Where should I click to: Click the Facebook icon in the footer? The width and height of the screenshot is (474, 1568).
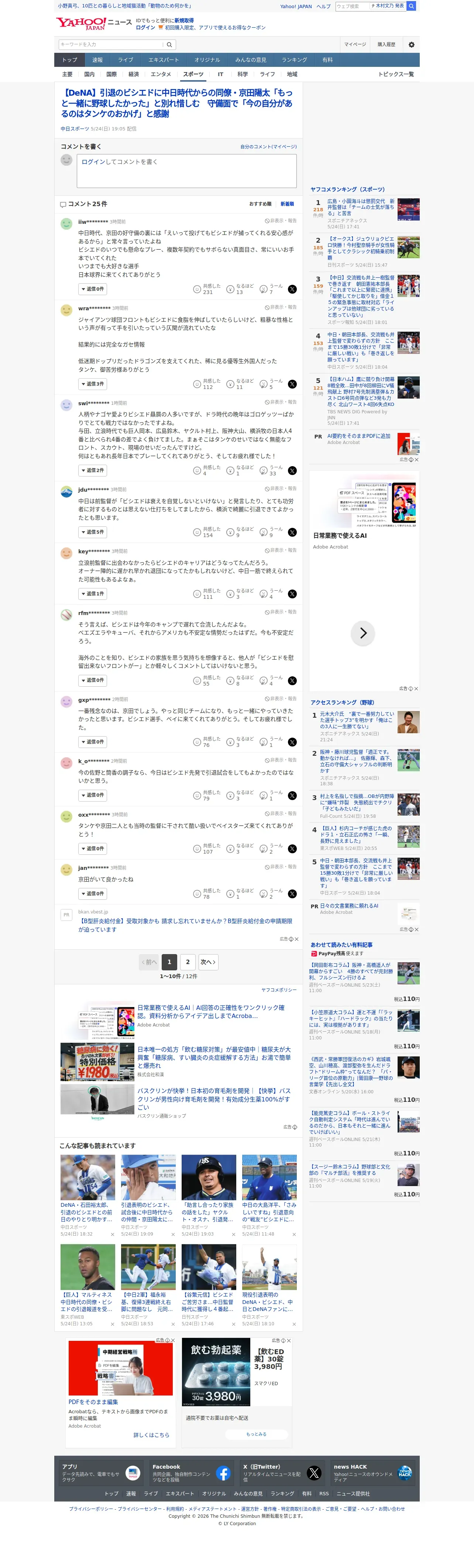(x=223, y=1472)
